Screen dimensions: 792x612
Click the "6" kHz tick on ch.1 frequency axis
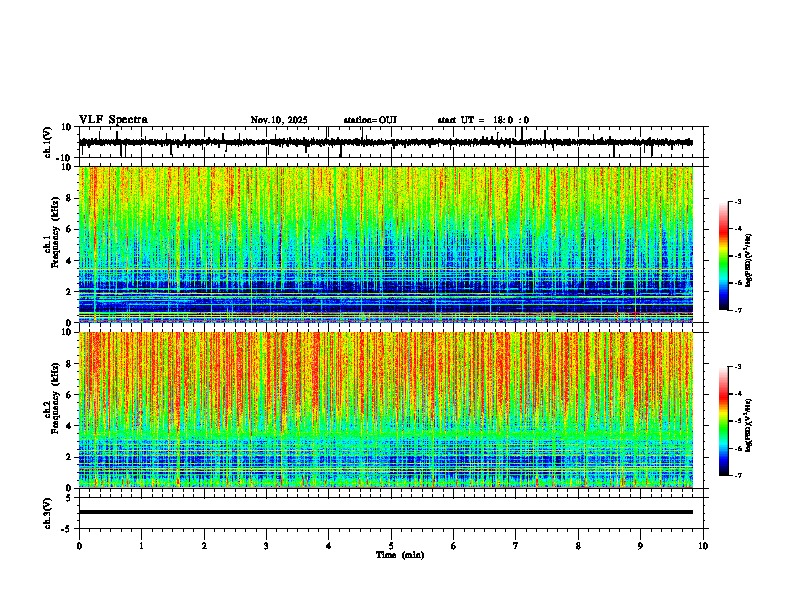(69, 230)
